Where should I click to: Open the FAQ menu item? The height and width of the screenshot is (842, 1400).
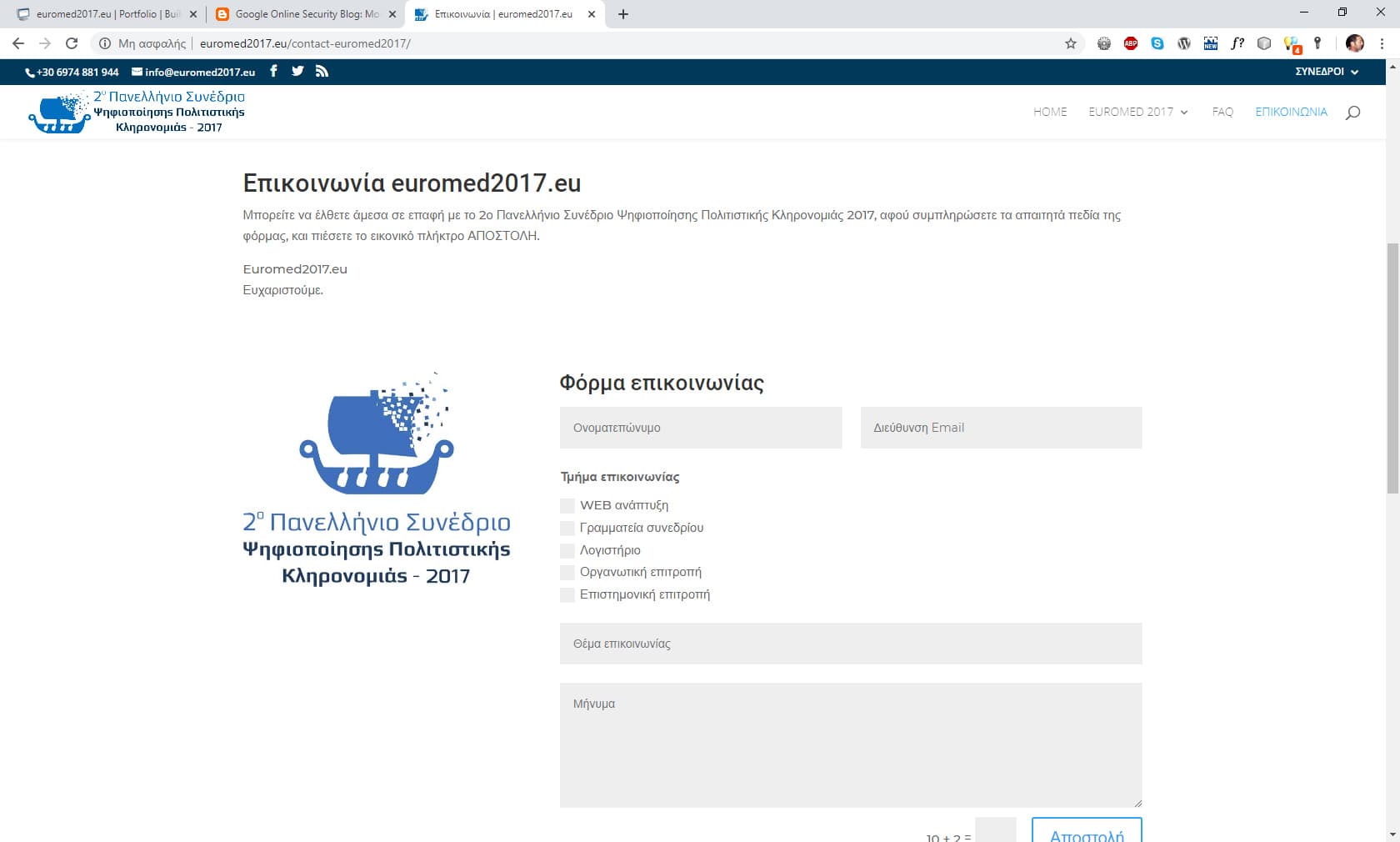tap(1222, 112)
